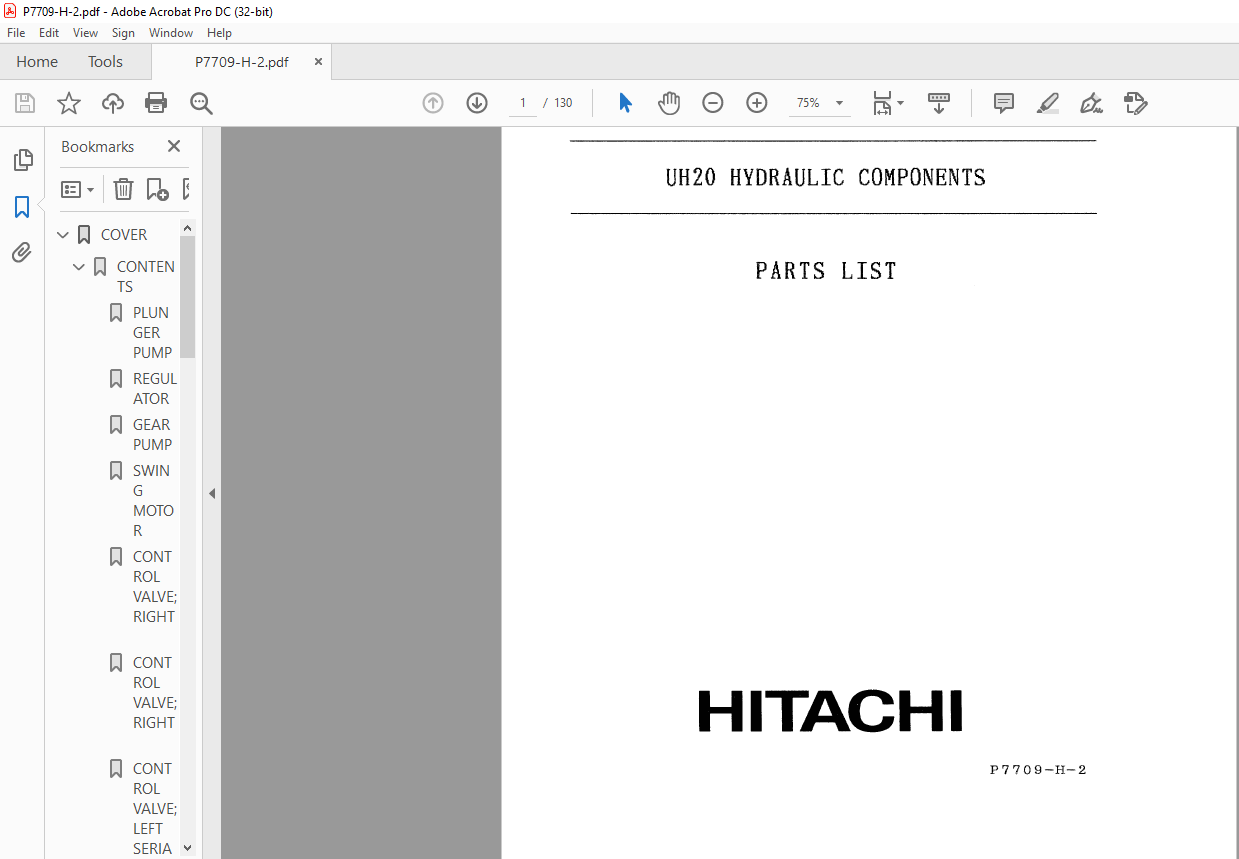
Task: Add file to starred favorites
Action: pyautogui.click(x=69, y=103)
